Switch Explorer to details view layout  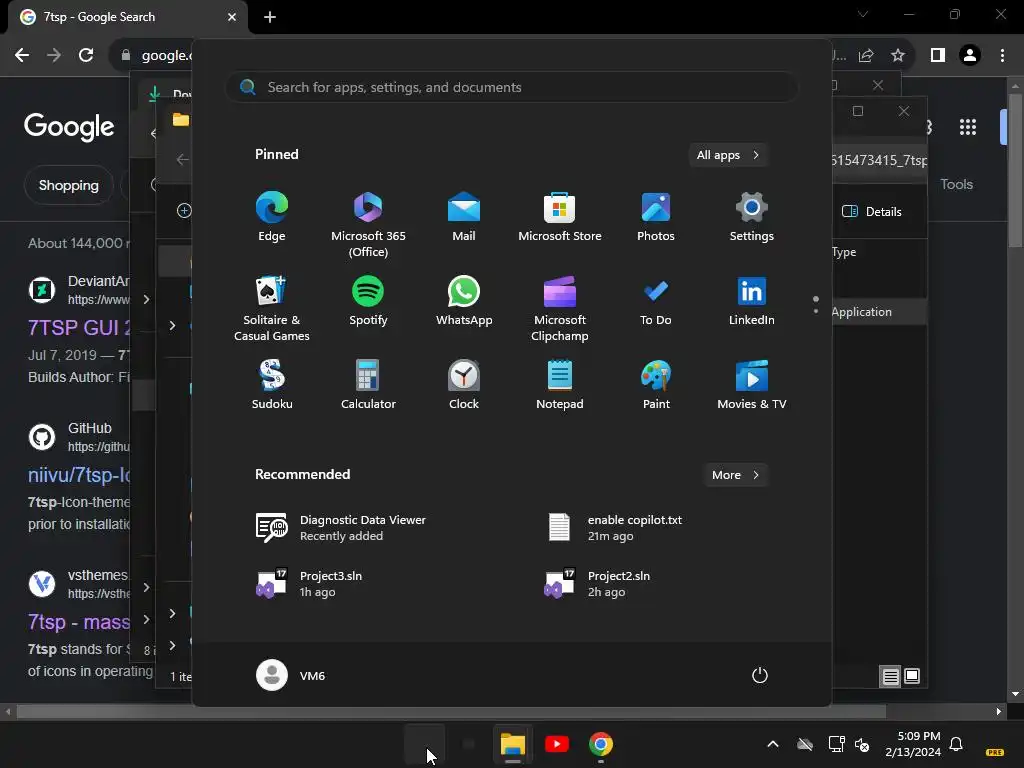click(891, 676)
